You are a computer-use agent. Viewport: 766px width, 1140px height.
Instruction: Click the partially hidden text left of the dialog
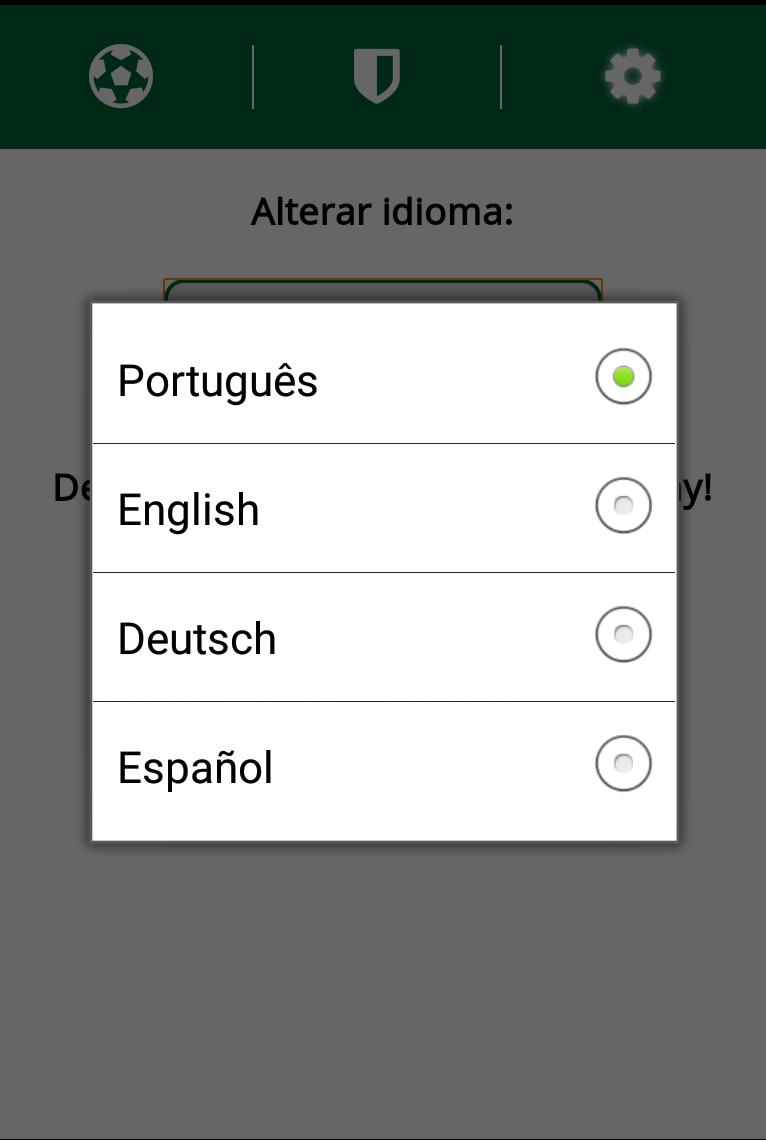[71, 488]
